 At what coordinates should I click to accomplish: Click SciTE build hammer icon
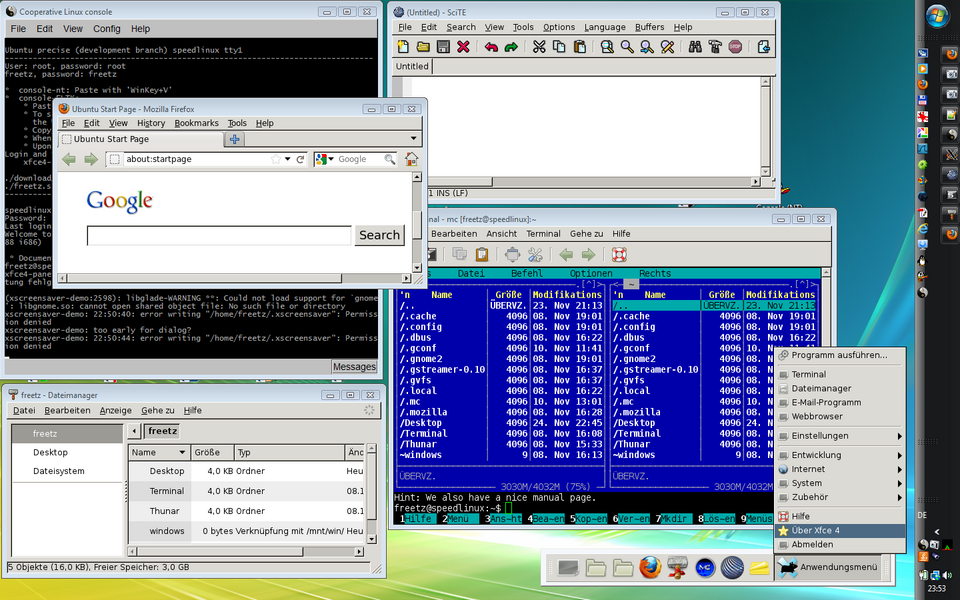point(715,47)
